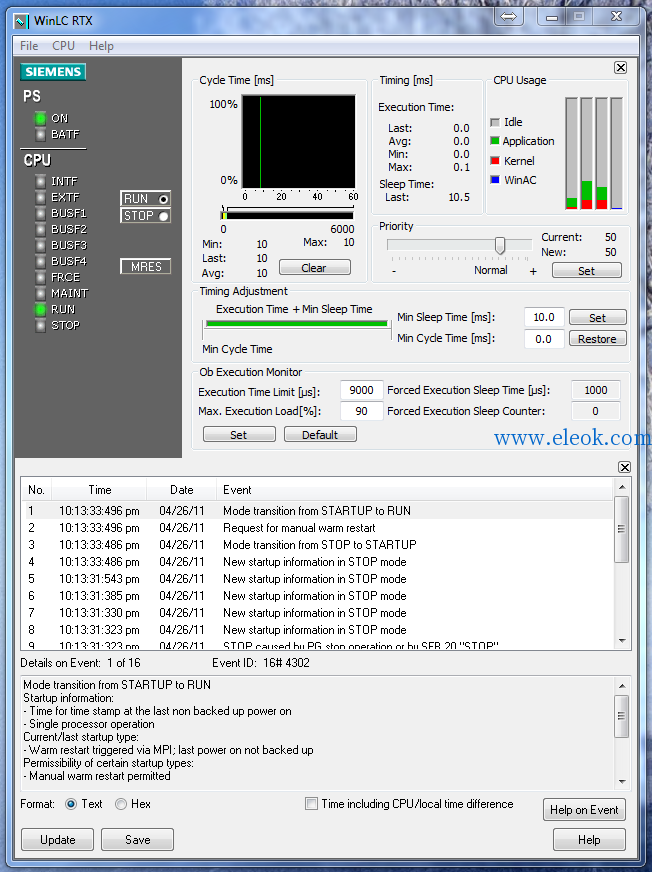Click the cycle time range slider bar
Image resolution: width=652 pixels, height=872 pixels.
pos(288,214)
